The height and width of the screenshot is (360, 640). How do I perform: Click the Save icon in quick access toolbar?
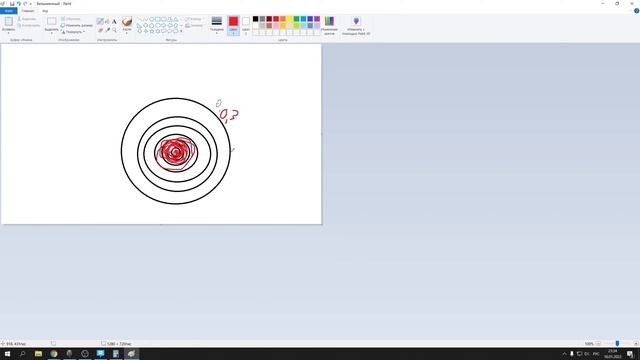(x=12, y=4)
